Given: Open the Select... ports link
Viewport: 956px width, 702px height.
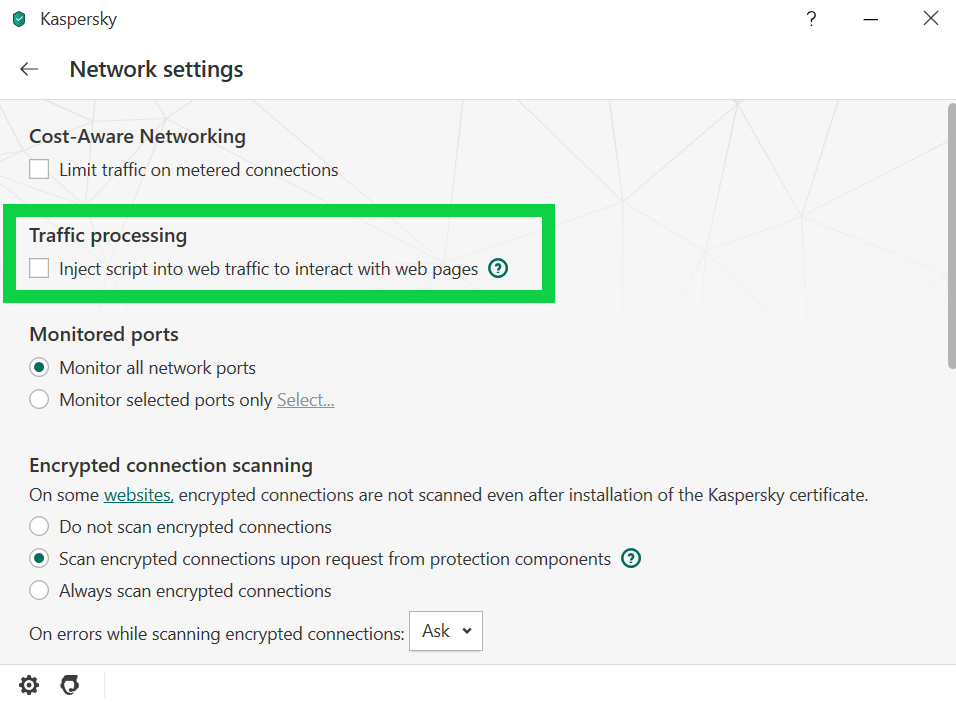Looking at the screenshot, I should pos(305,400).
